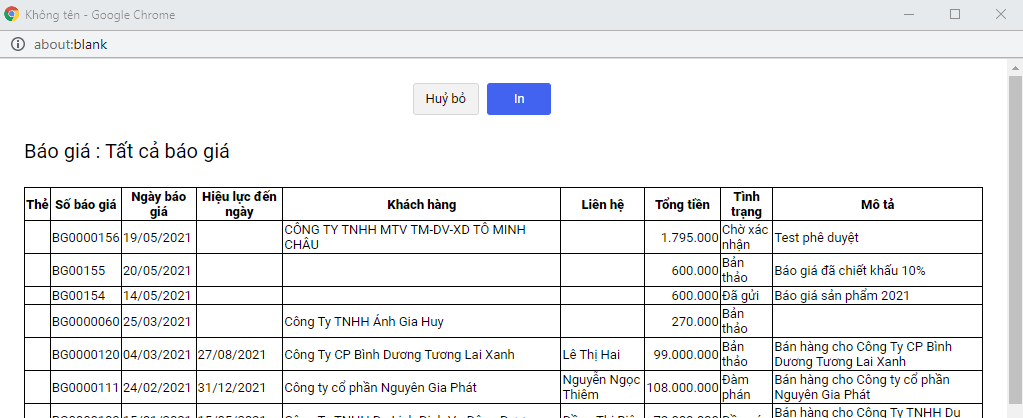
Task: Click the Số báo giá column header
Action: (x=85, y=204)
